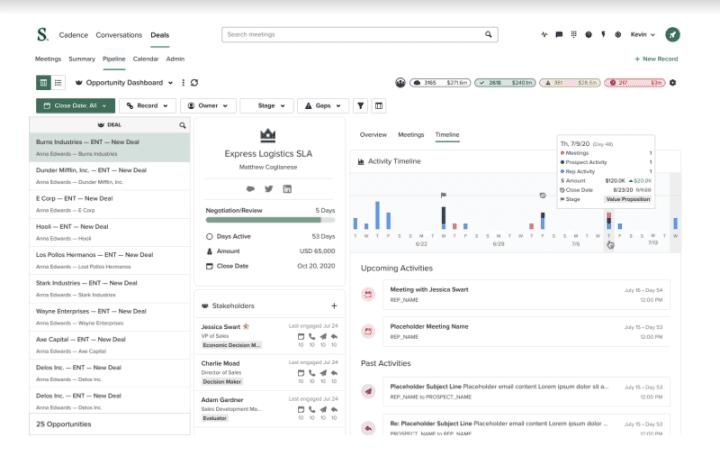This screenshot has width=720, height=455.
Task: Open dashboard settings gear icon
Action: coord(673,83)
